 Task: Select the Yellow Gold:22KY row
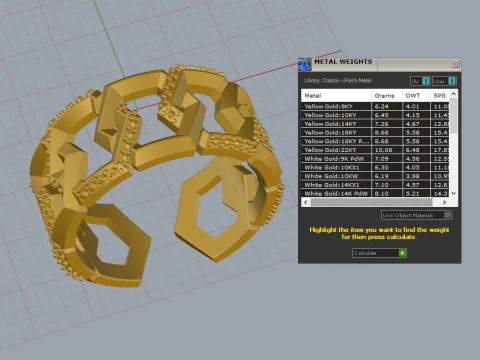point(376,150)
